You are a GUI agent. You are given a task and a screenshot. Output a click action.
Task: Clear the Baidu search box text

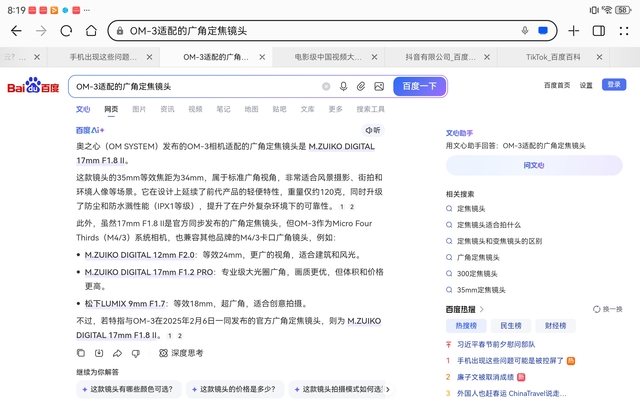(x=326, y=87)
